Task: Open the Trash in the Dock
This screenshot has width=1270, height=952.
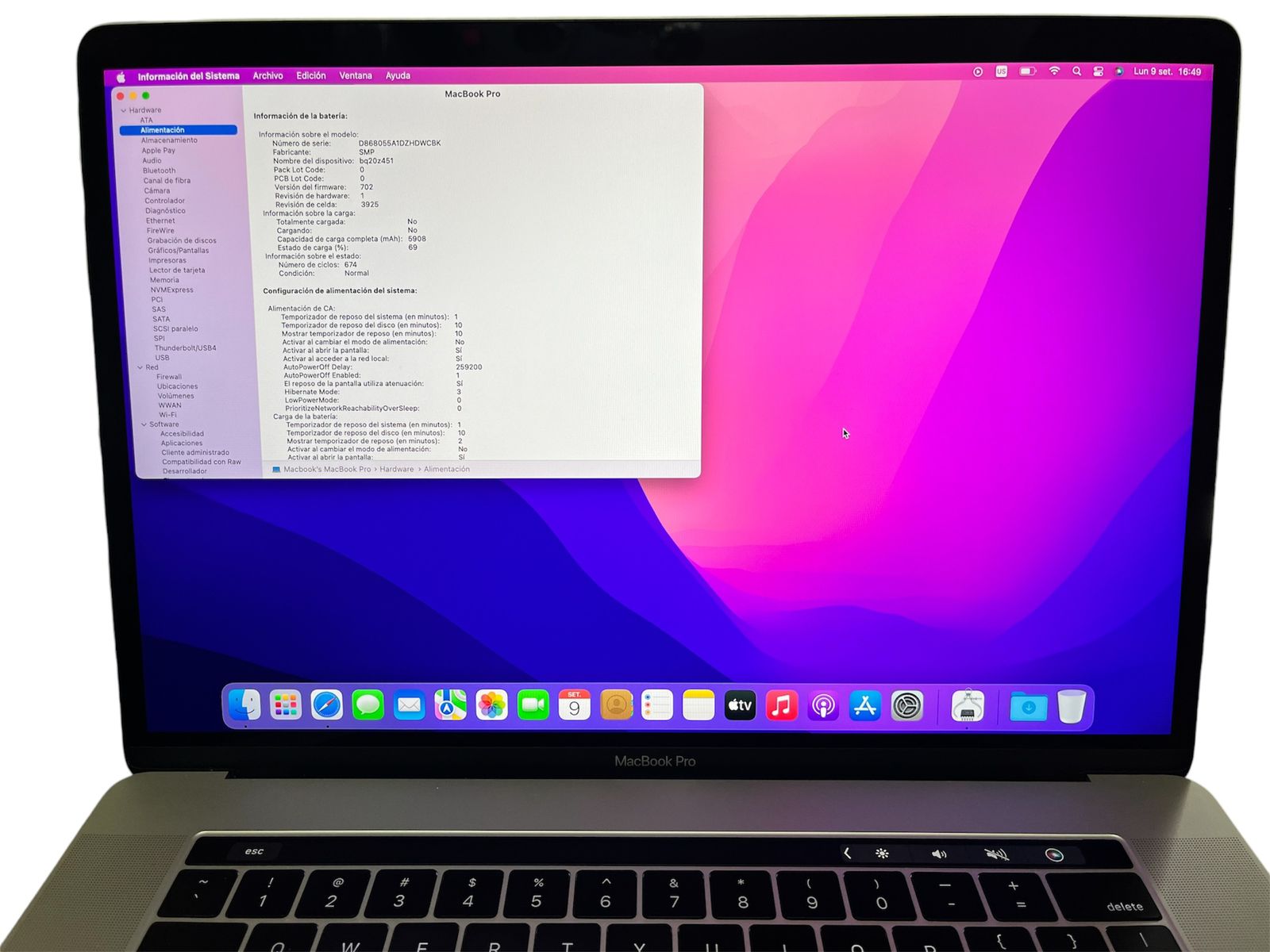Action: pyautogui.click(x=1071, y=705)
